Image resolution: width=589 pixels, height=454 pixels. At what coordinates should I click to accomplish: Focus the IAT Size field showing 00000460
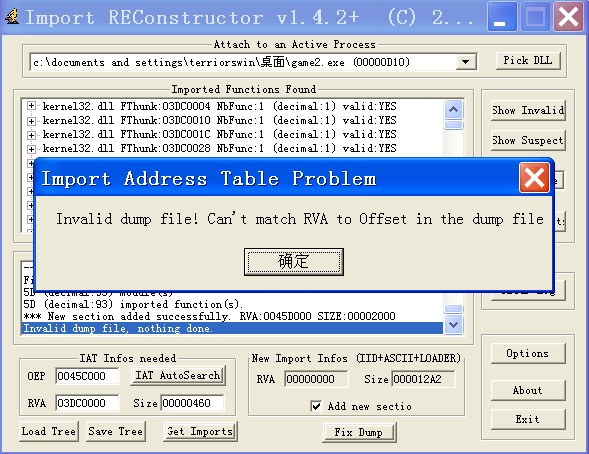coord(193,403)
